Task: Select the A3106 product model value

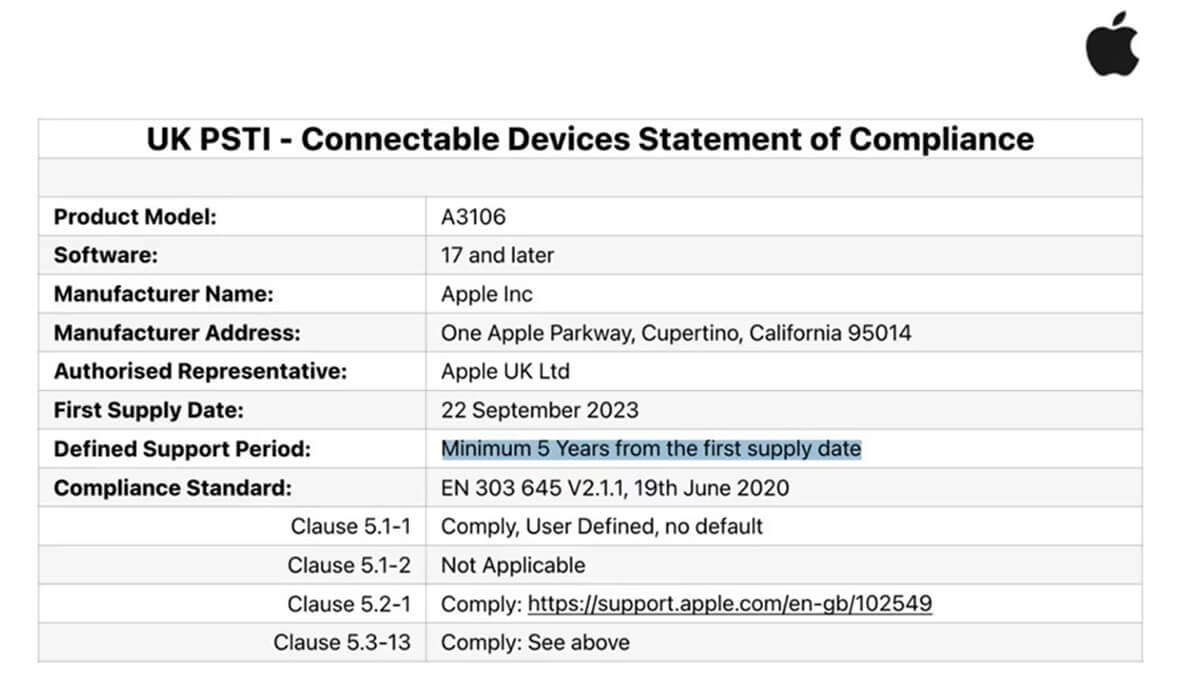Action: pos(467,217)
